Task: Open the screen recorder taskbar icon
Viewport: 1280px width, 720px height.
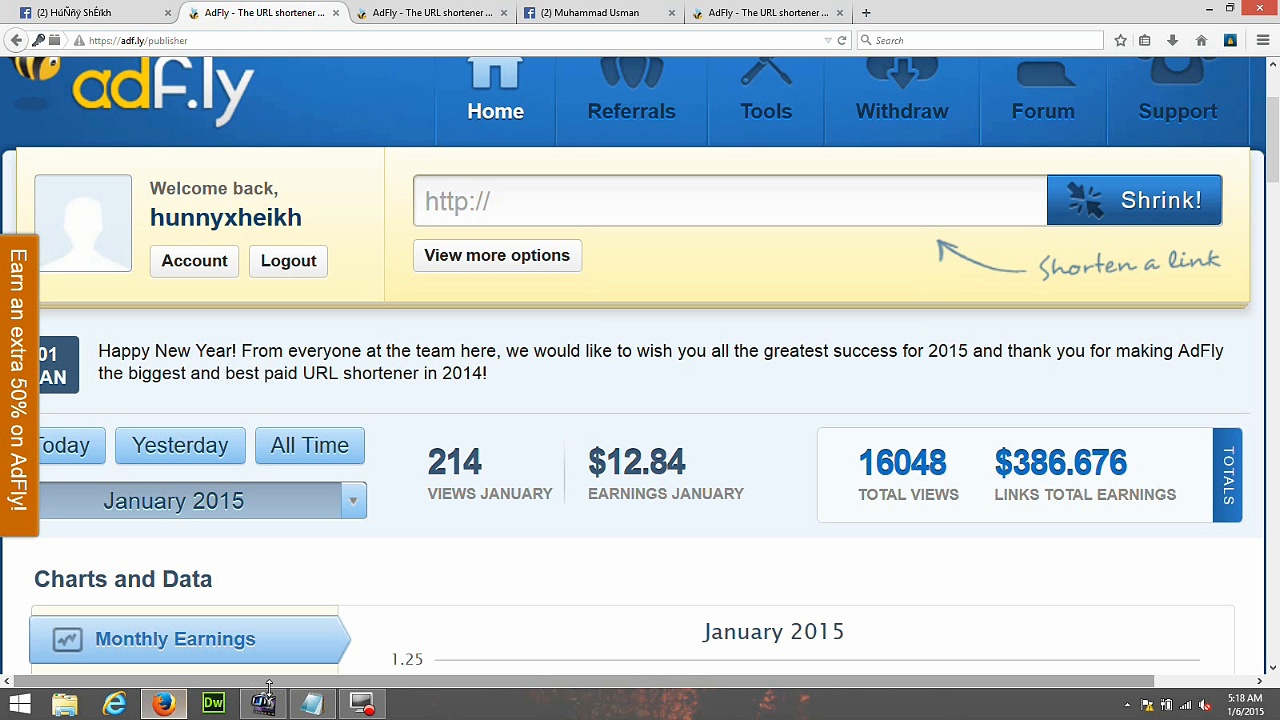Action: [x=362, y=704]
